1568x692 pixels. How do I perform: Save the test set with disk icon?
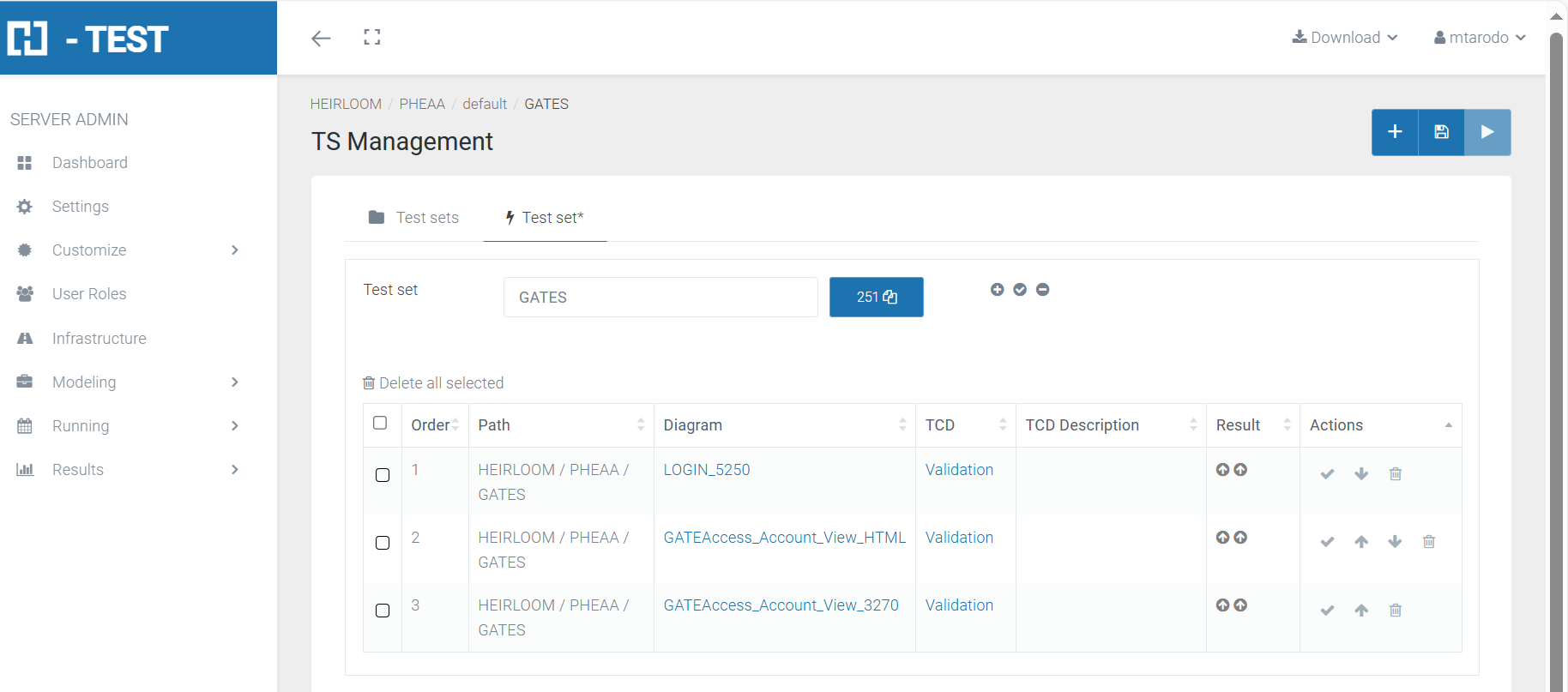click(x=1441, y=132)
